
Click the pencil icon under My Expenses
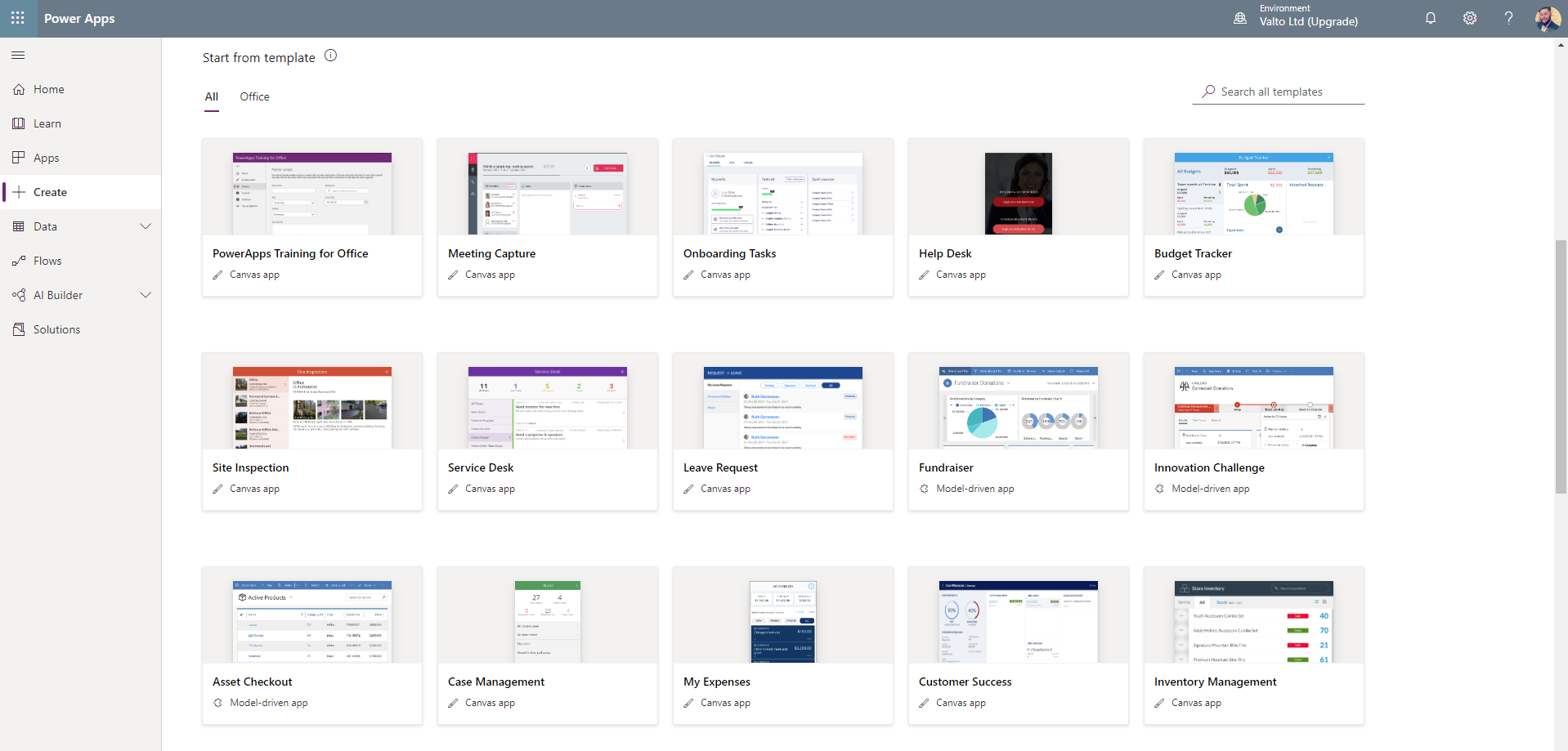point(688,703)
